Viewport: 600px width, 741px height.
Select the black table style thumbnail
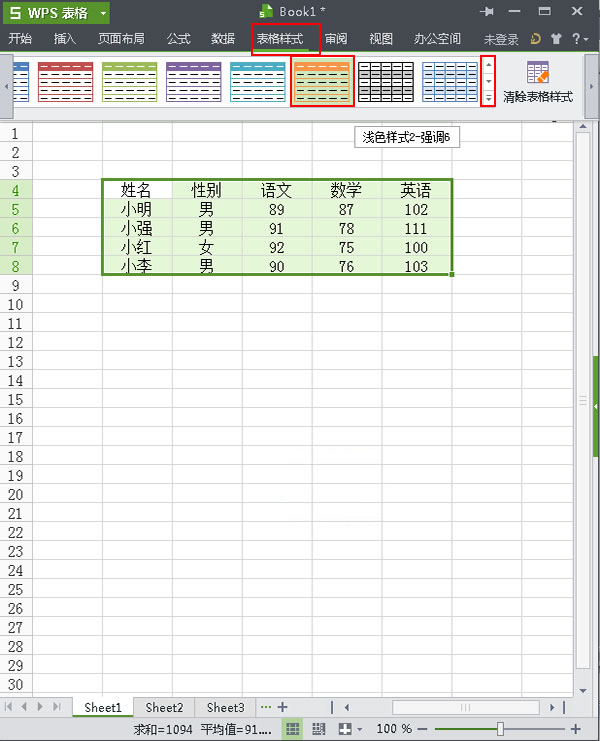pos(385,81)
